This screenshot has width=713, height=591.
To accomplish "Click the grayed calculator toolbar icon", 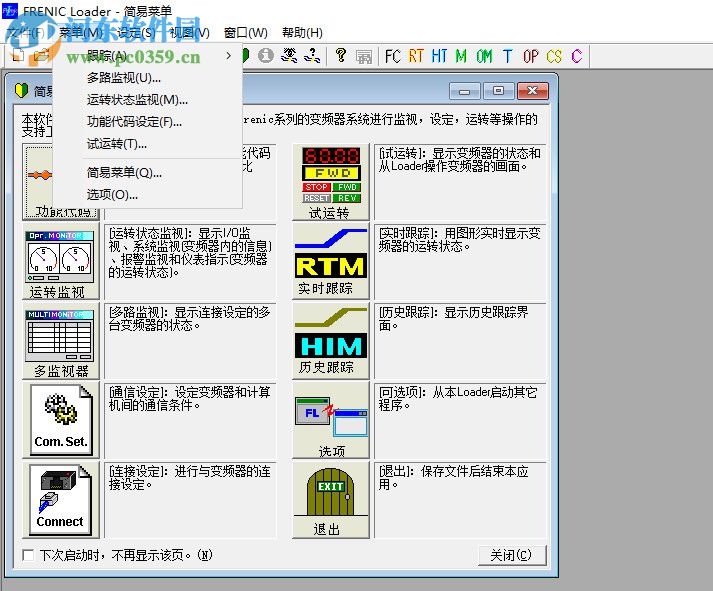I will 363,56.
